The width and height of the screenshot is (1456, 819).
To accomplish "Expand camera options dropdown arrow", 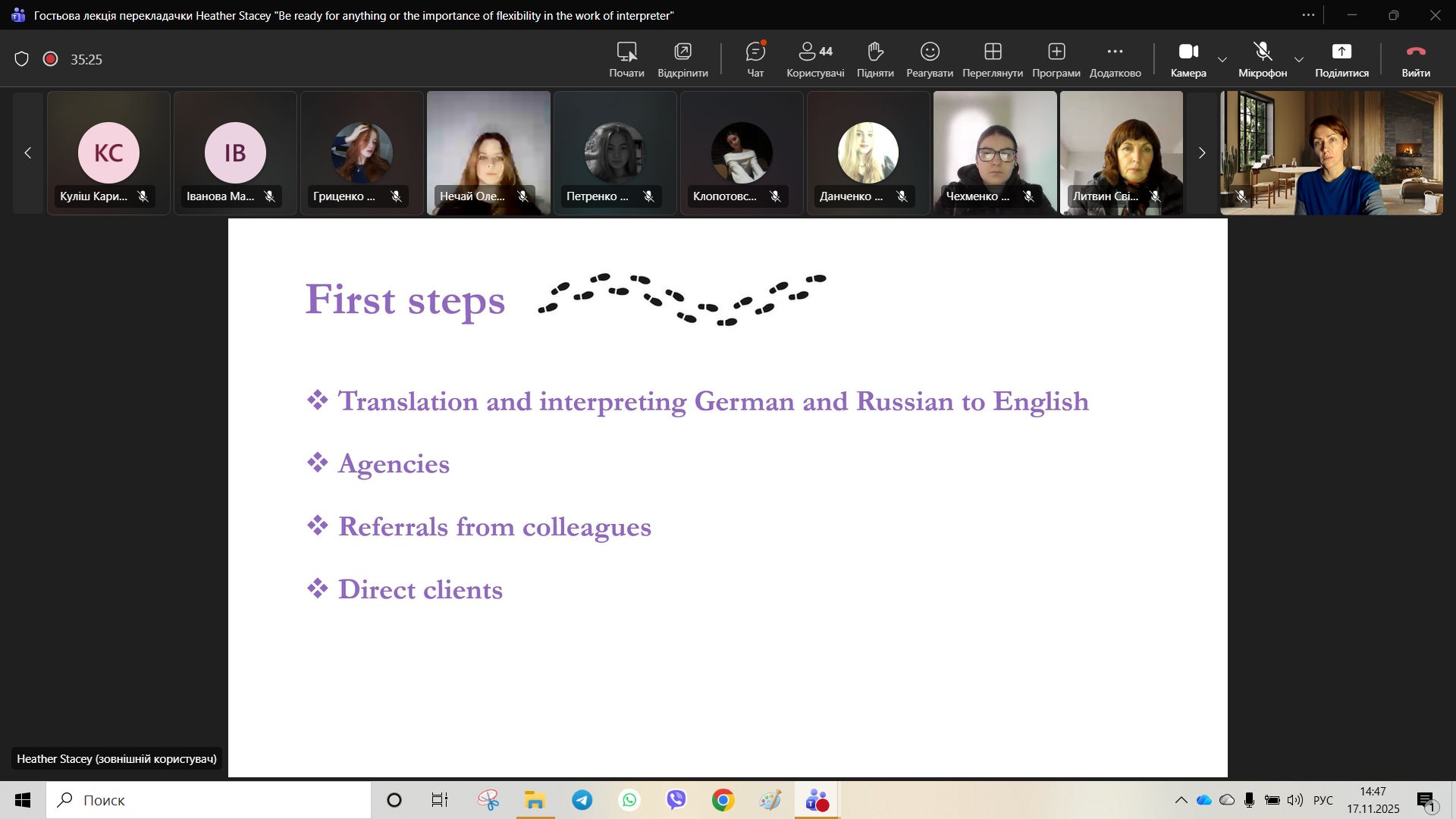I will pyautogui.click(x=1222, y=59).
